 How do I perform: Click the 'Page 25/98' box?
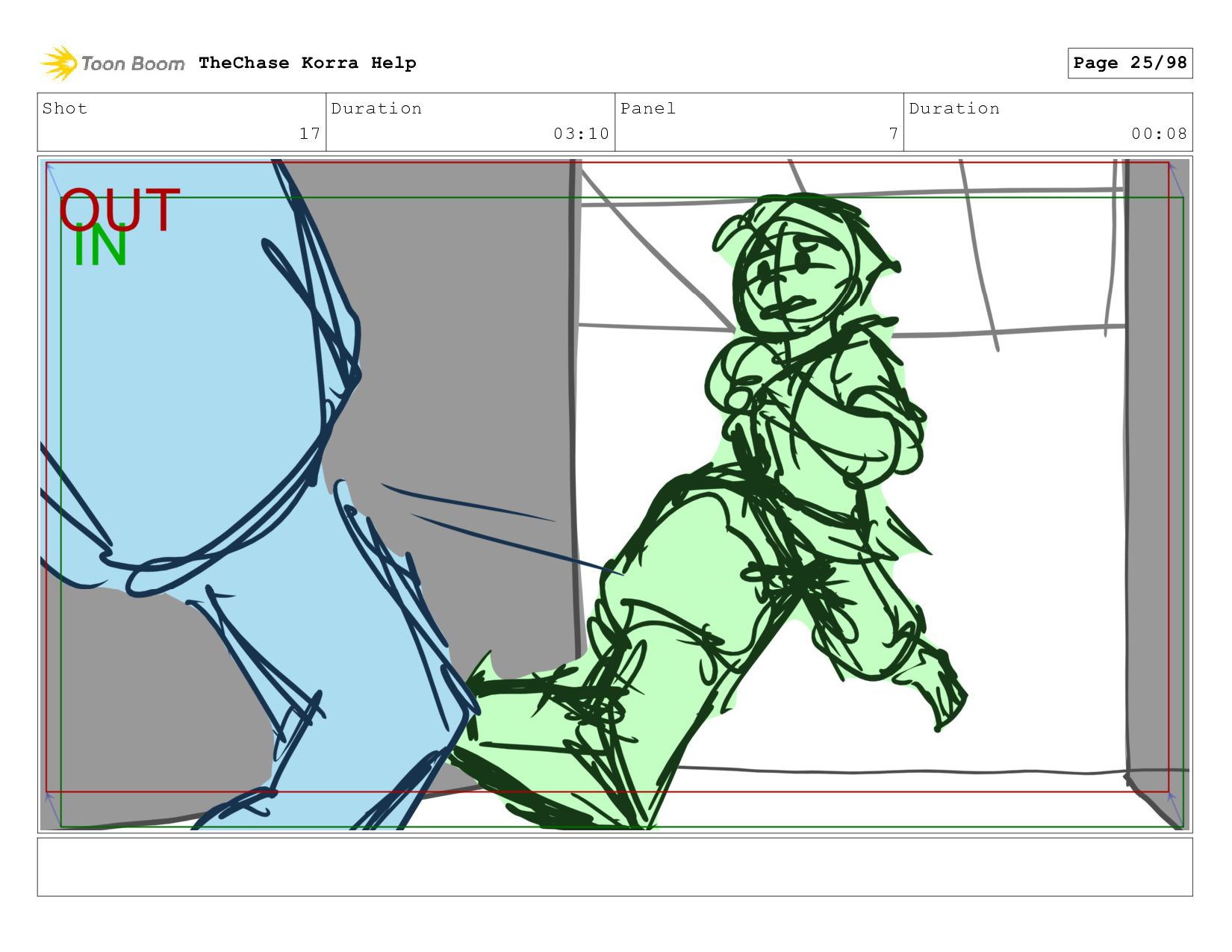click(x=1130, y=63)
